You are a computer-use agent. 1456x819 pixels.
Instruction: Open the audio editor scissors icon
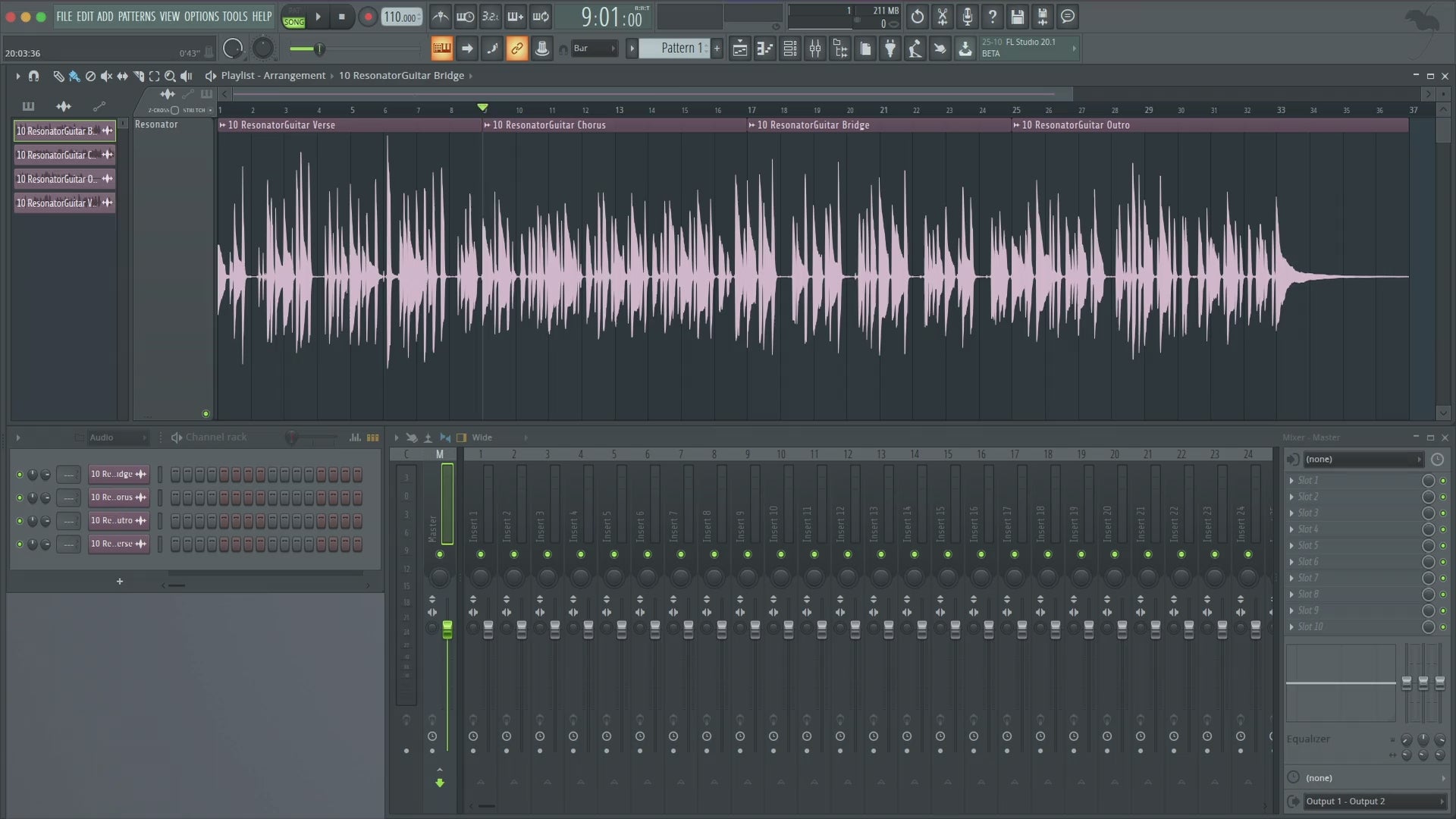[x=942, y=17]
